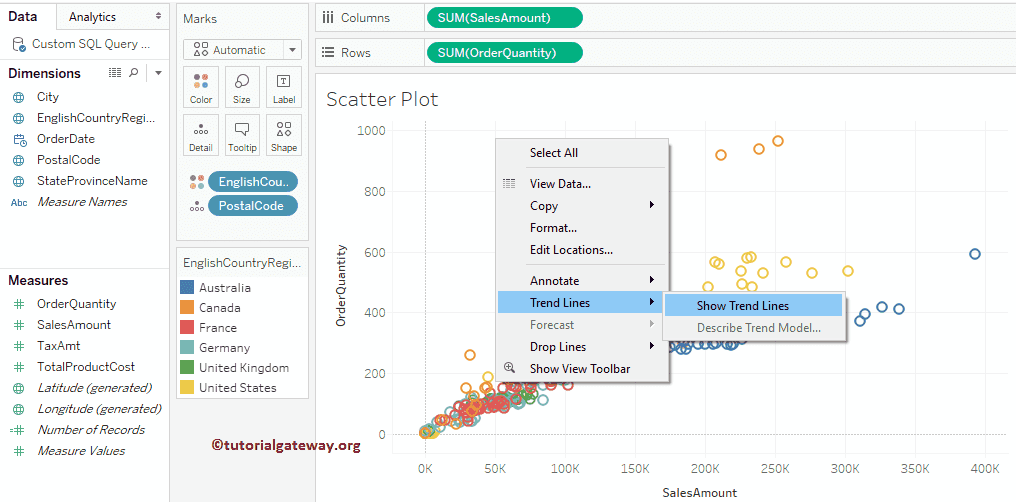Click the view-data grid icon in Dimensions header

pyautogui.click(x=115, y=73)
